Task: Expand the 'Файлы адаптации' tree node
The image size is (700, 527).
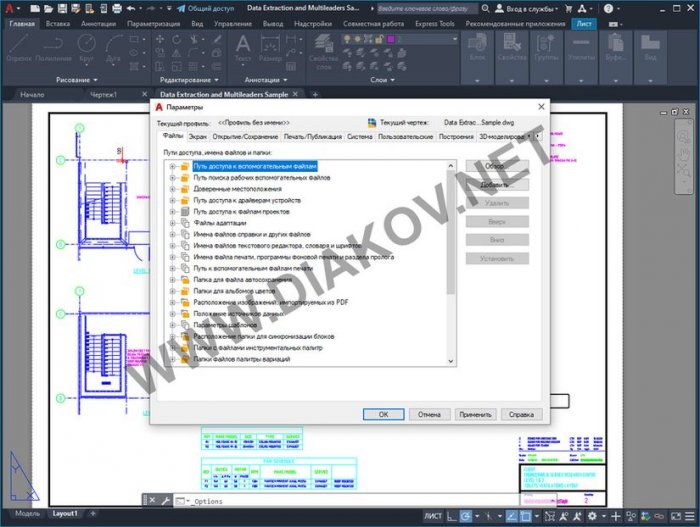Action: (x=172, y=223)
